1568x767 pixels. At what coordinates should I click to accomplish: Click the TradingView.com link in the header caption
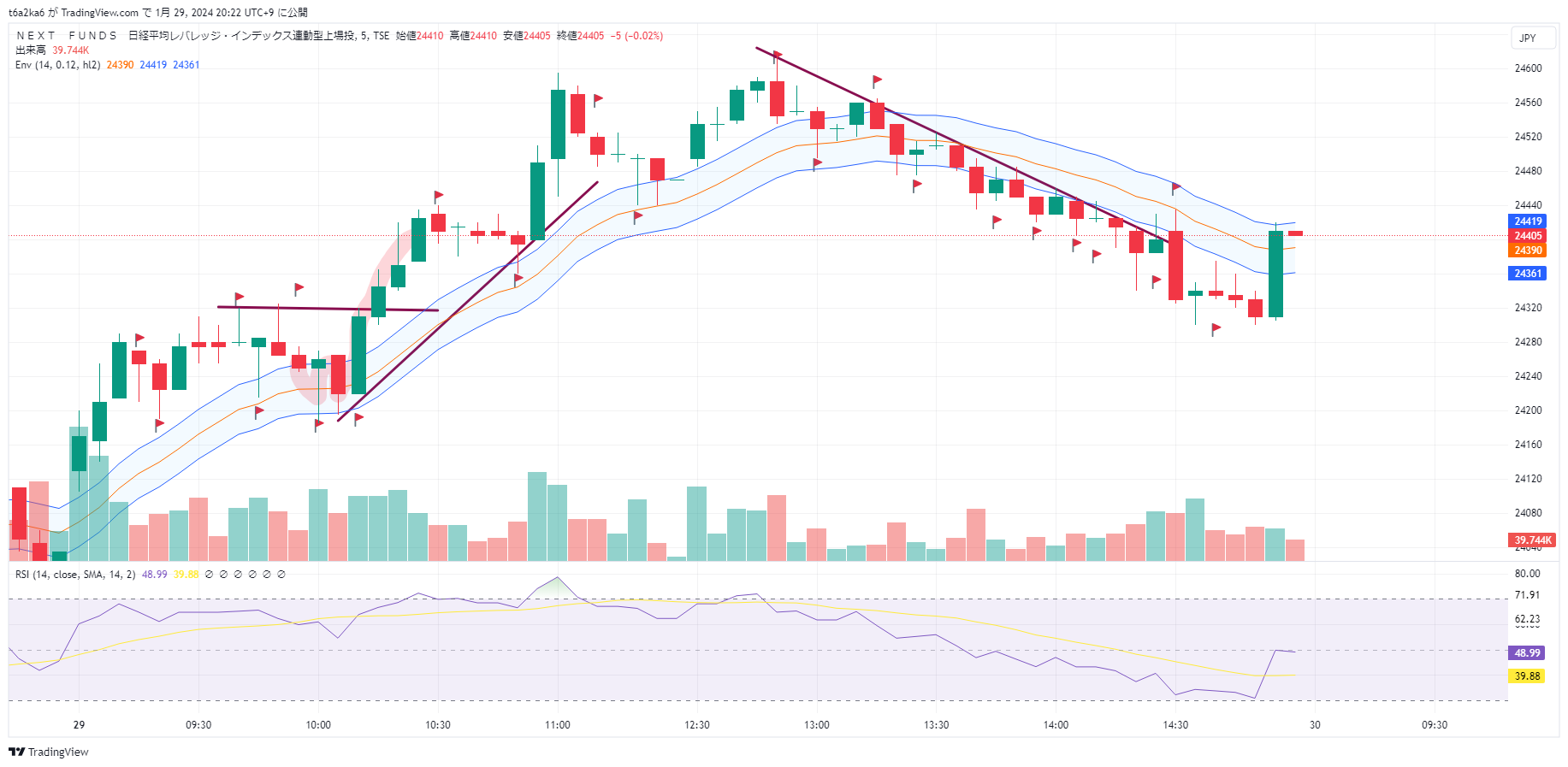point(99,13)
